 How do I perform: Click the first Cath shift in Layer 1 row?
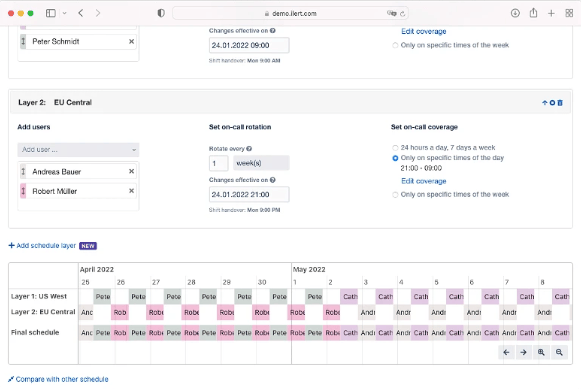[x=349, y=297]
